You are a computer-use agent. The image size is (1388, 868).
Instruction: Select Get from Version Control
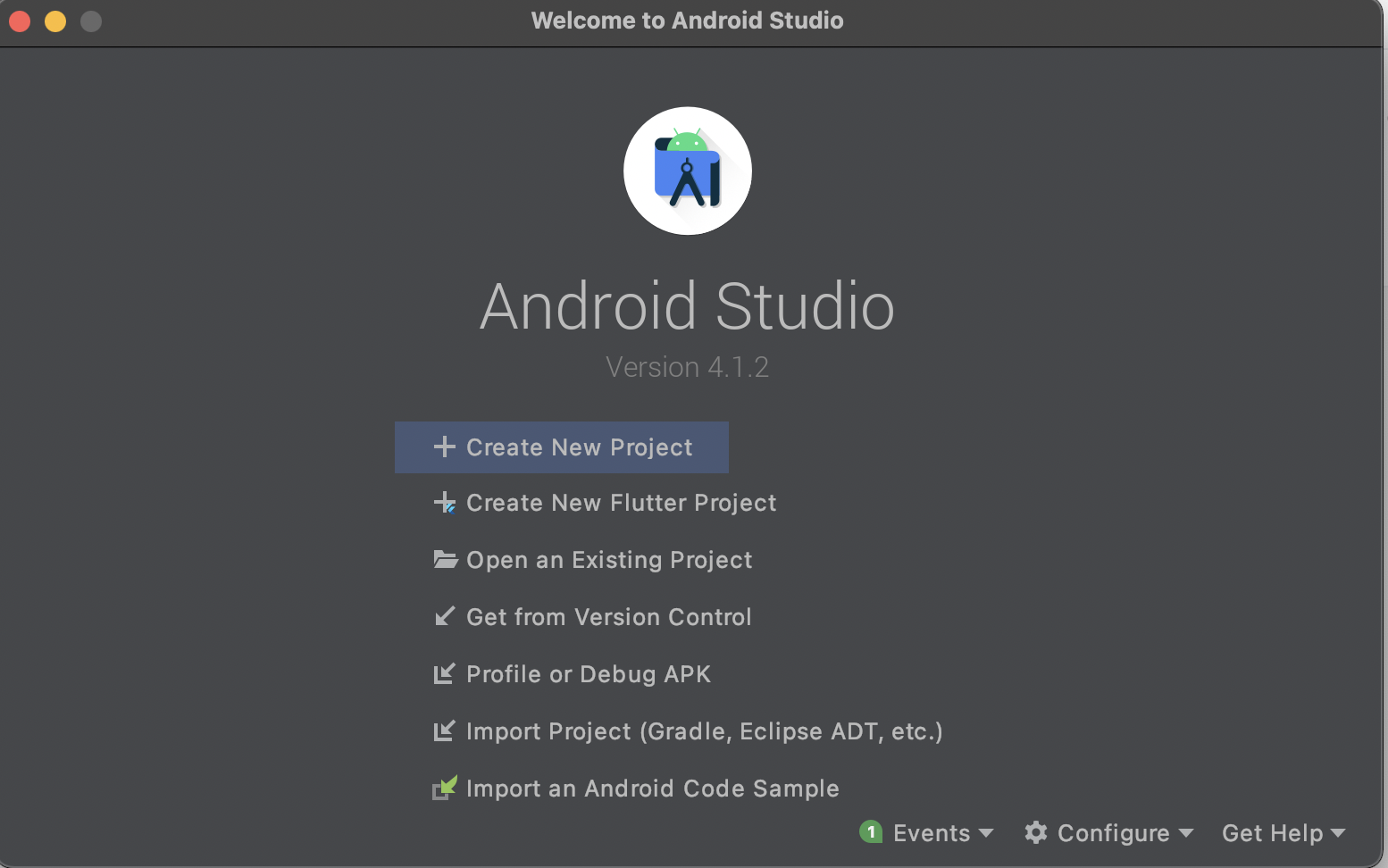click(x=592, y=617)
